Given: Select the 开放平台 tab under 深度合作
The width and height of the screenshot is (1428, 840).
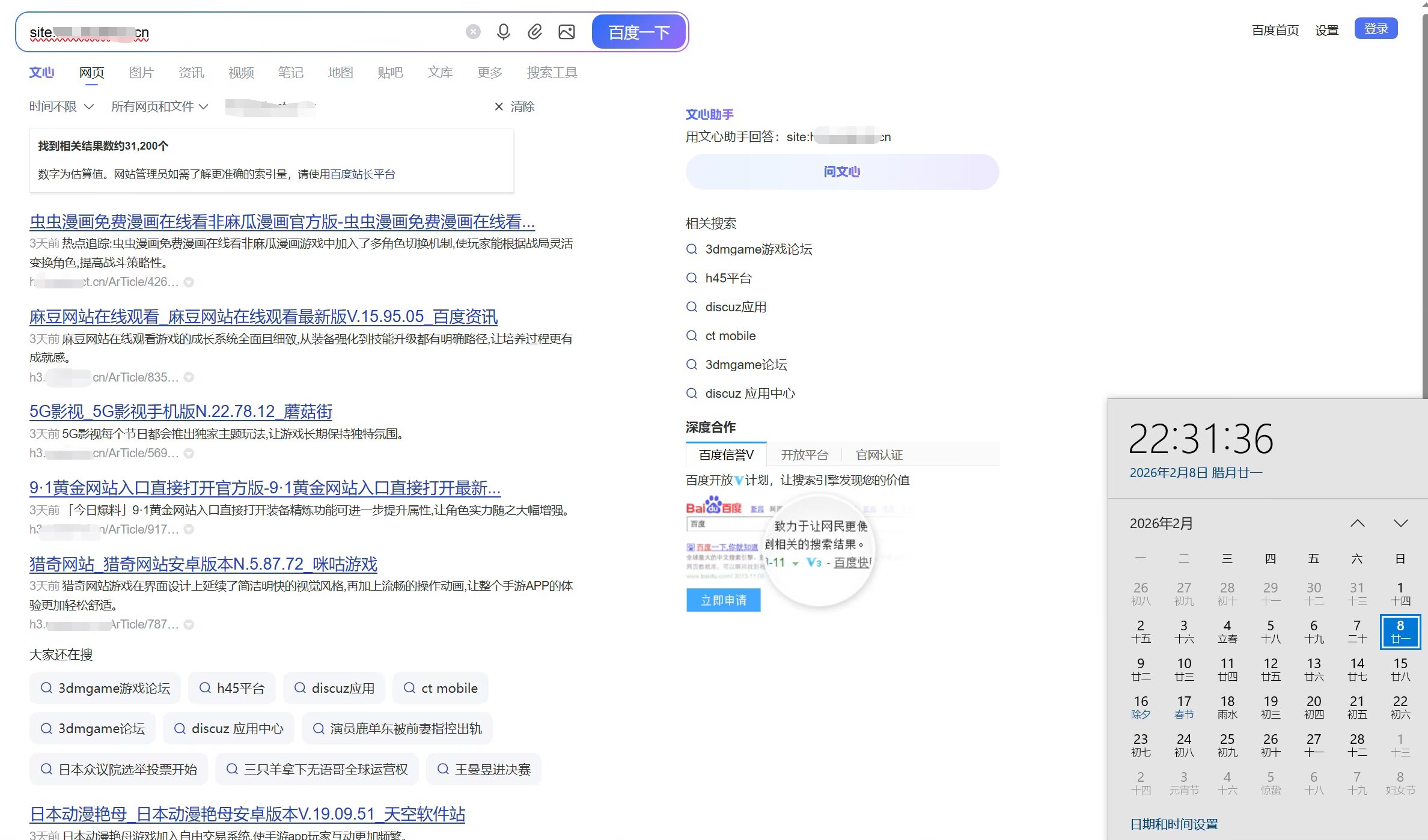Looking at the screenshot, I should click(804, 455).
